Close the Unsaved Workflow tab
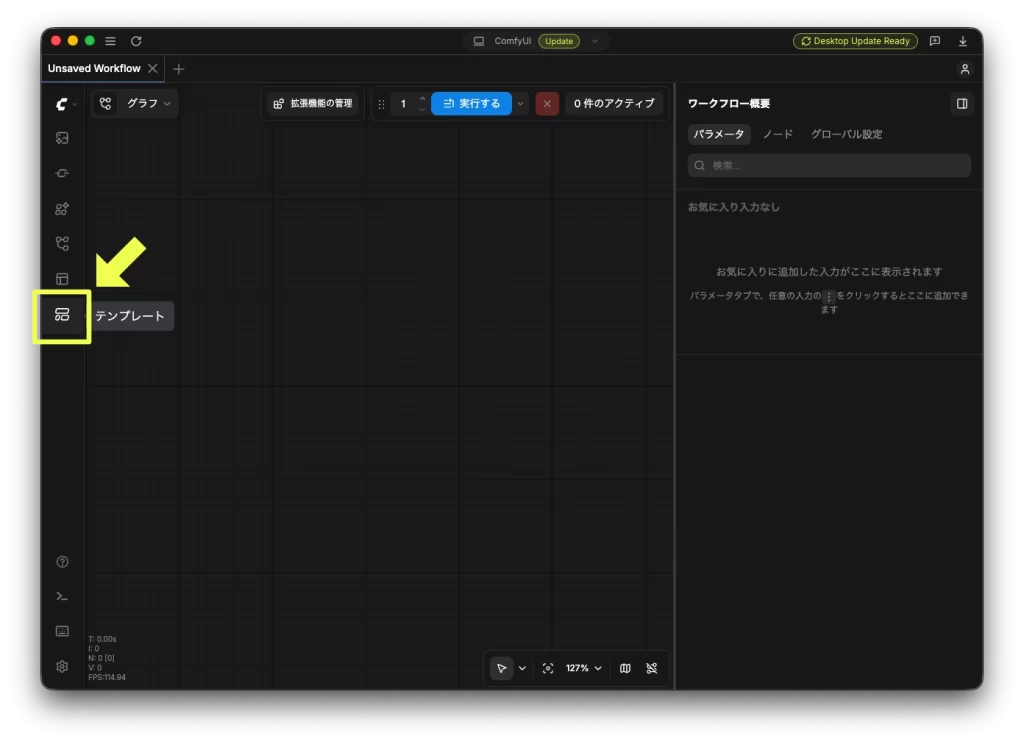 point(152,68)
